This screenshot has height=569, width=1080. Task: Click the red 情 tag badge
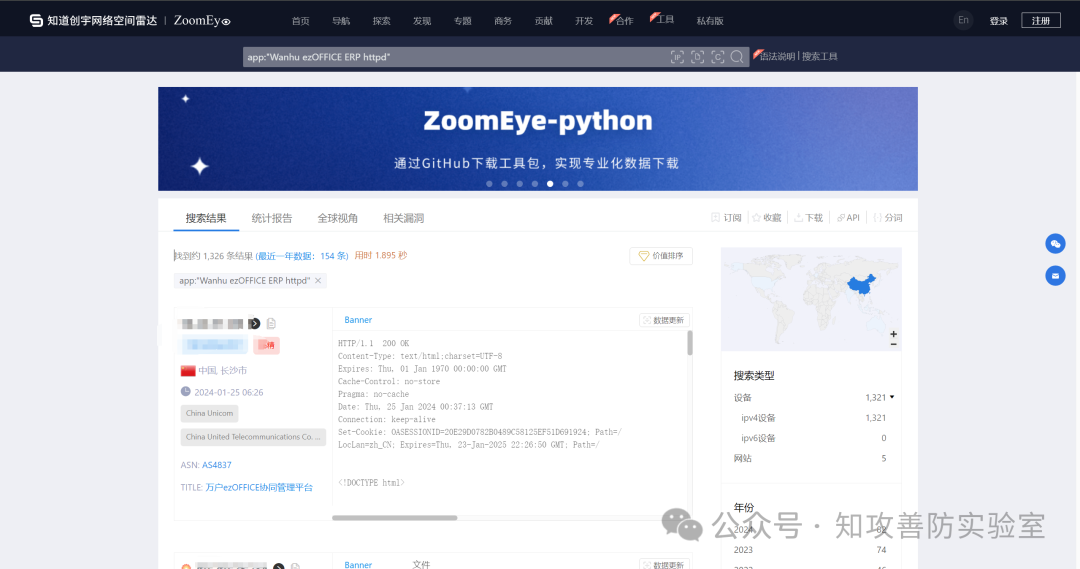tap(267, 345)
